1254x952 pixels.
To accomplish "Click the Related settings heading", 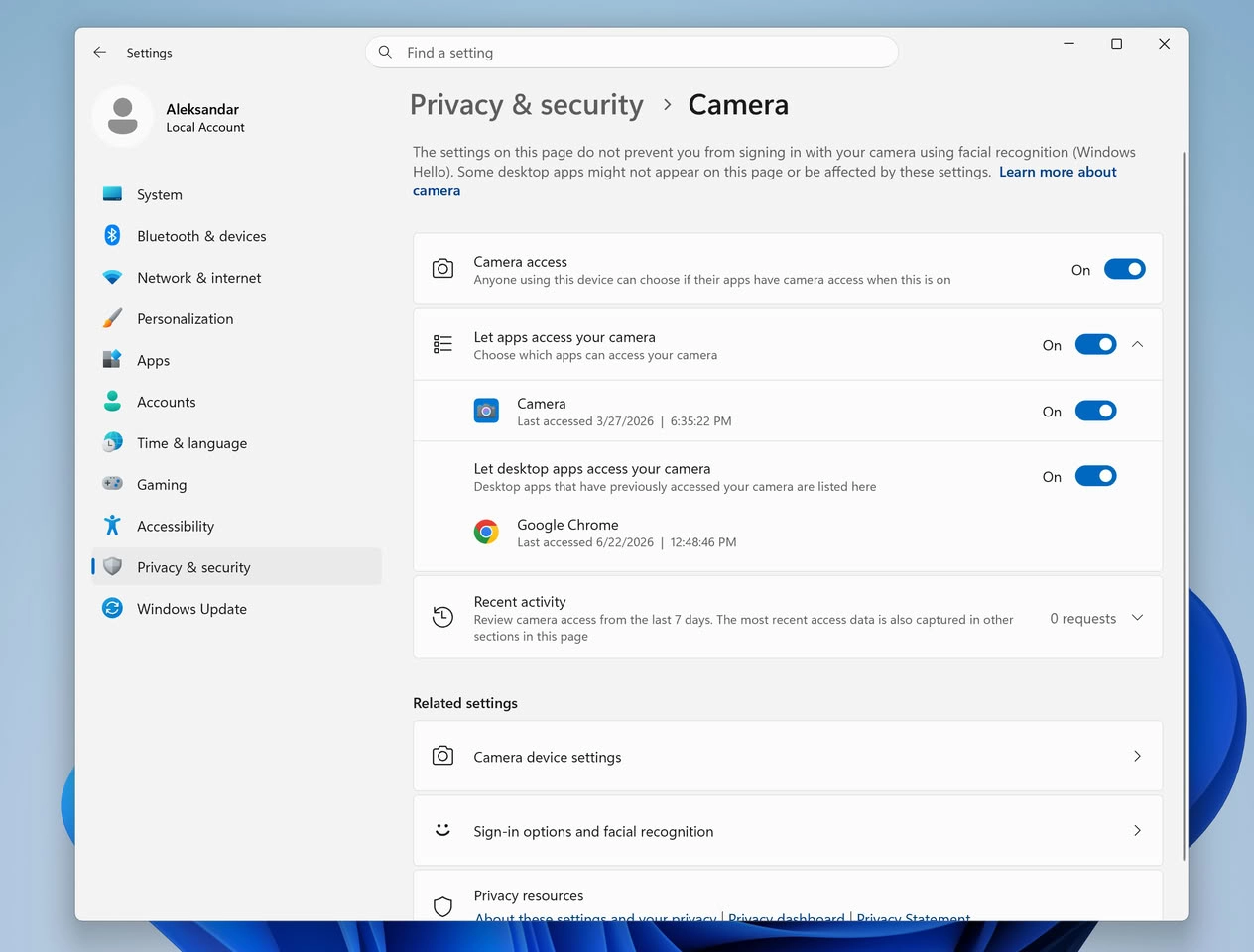I will tap(465, 703).
